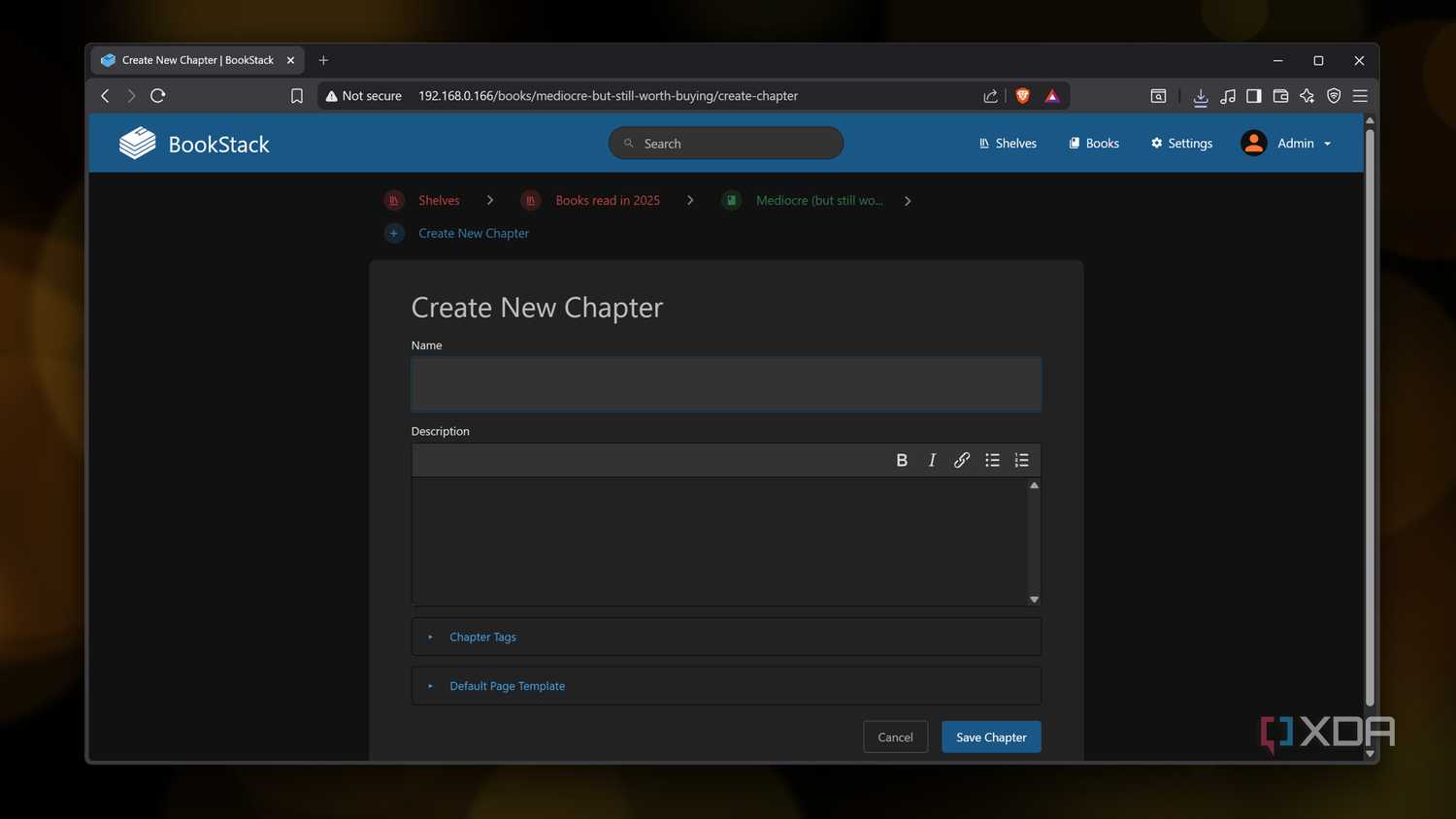This screenshot has height=819, width=1456.
Task: Open the Brave Shields icon in the address bar
Action: (1022, 96)
